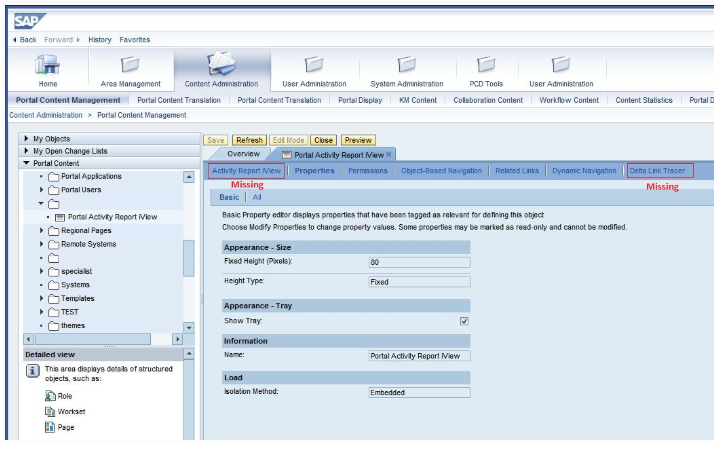This screenshot has width=721, height=449.
Task: Open Workflow Content tab
Action: (x=569, y=100)
